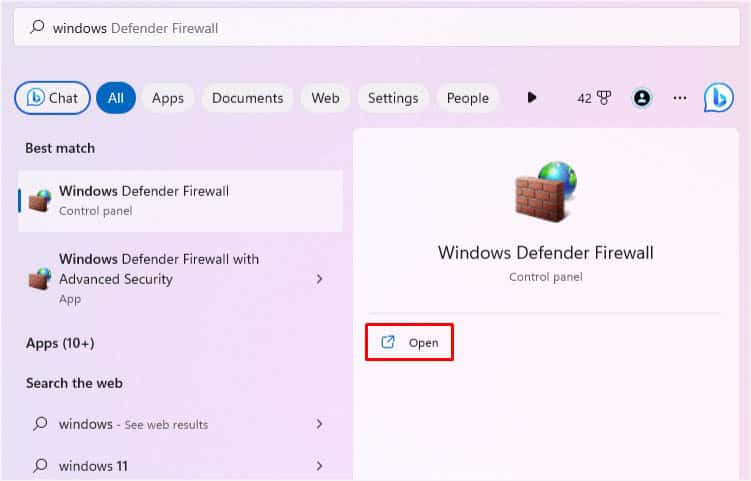
Task: Click the search magnifier icon in search box
Action: (x=37, y=27)
